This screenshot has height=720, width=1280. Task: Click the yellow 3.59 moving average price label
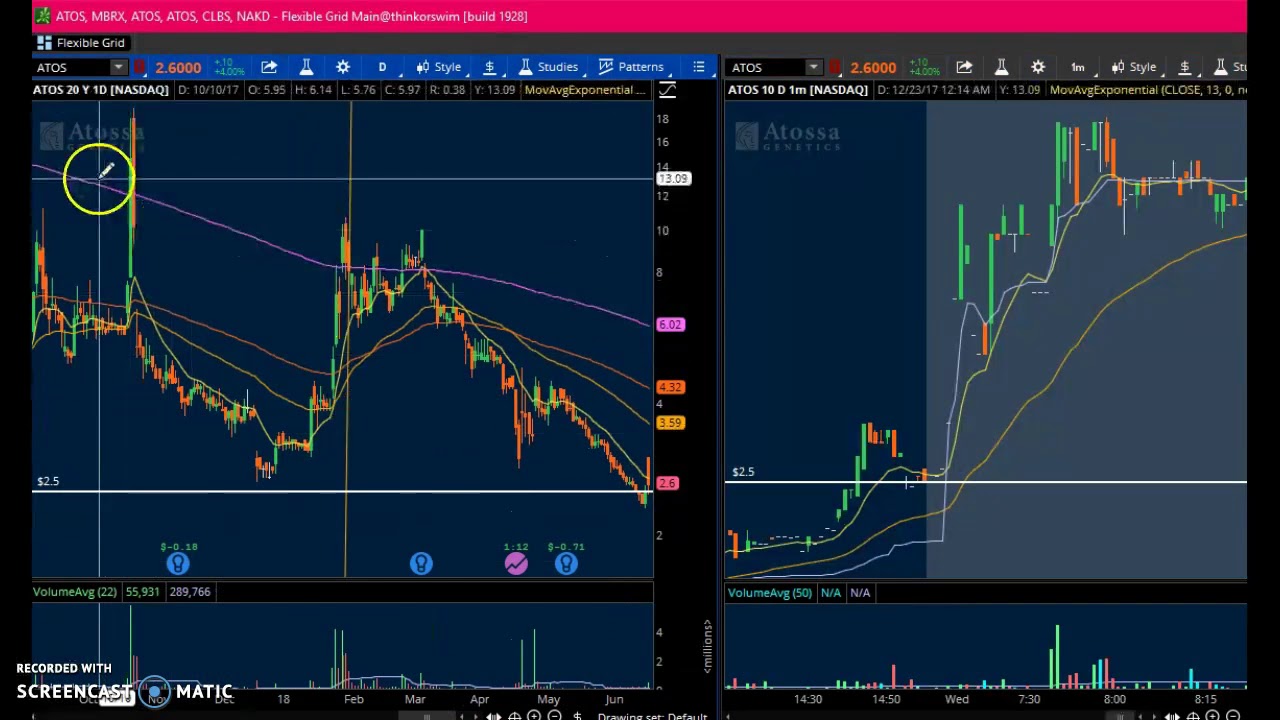click(x=670, y=423)
